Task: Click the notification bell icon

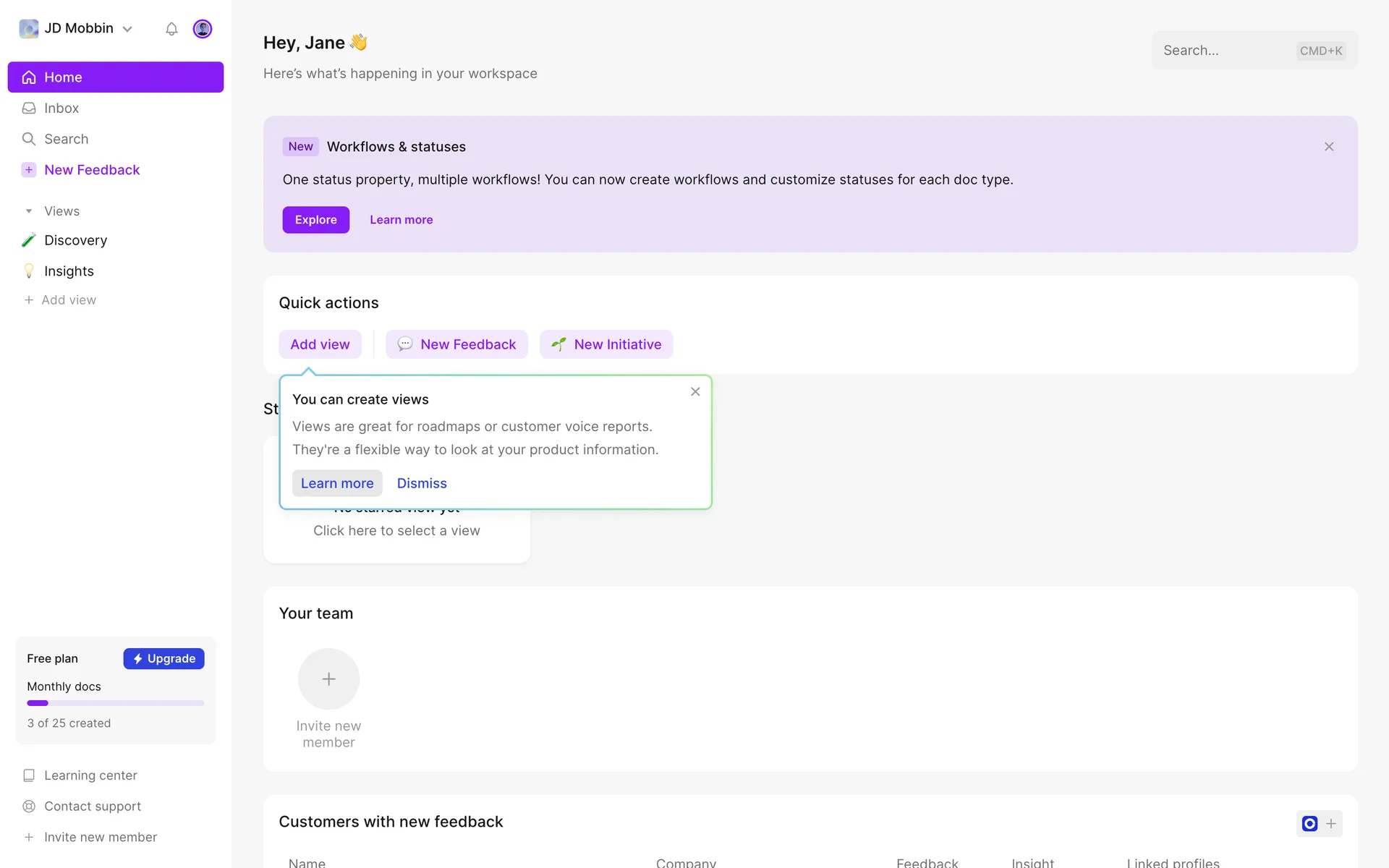Action: (x=171, y=29)
